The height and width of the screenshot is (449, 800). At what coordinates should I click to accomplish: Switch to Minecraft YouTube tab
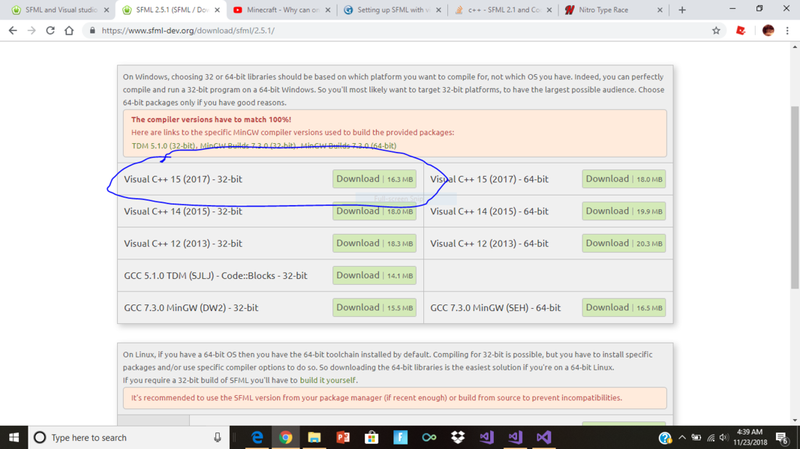[x=283, y=10]
